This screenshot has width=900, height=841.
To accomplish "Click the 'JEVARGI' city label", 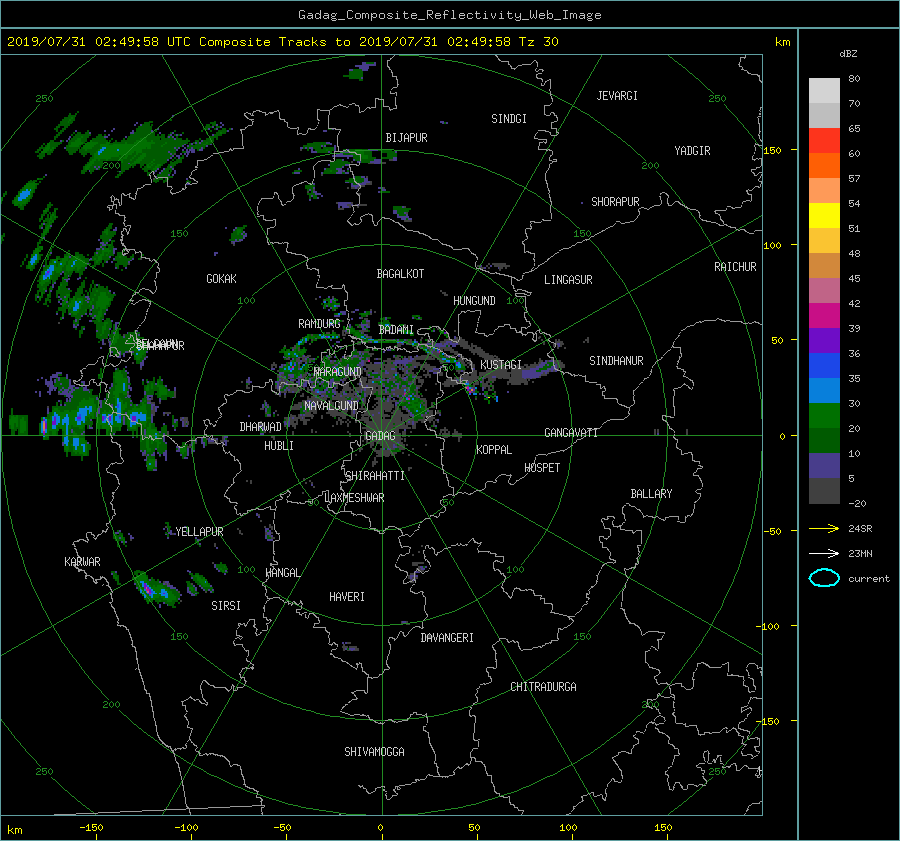I will (617, 96).
